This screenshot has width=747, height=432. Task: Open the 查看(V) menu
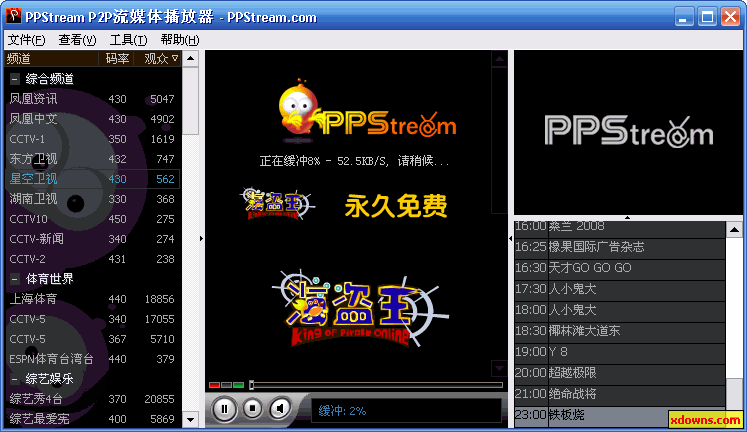[77, 40]
